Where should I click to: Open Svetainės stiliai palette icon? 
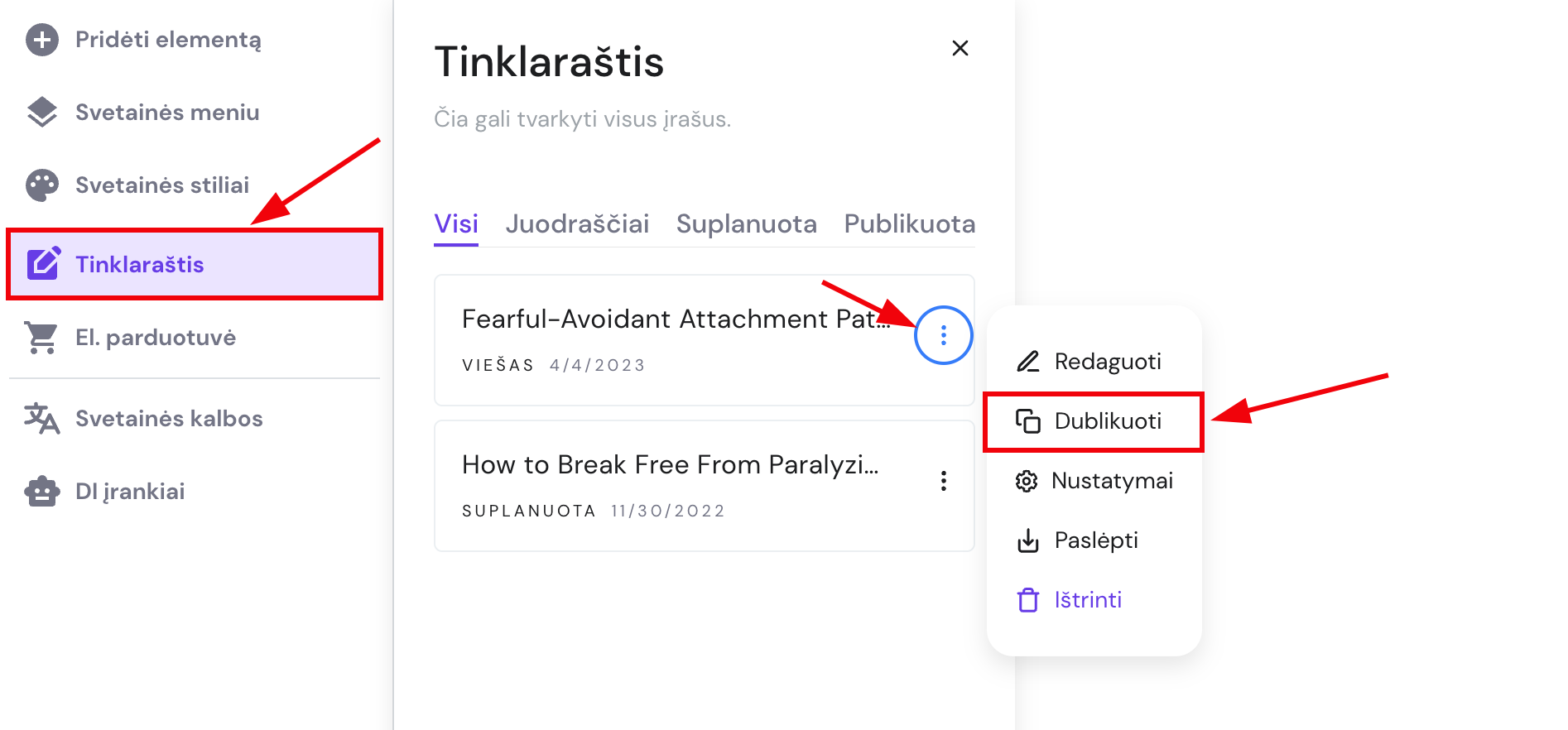pos(42,184)
